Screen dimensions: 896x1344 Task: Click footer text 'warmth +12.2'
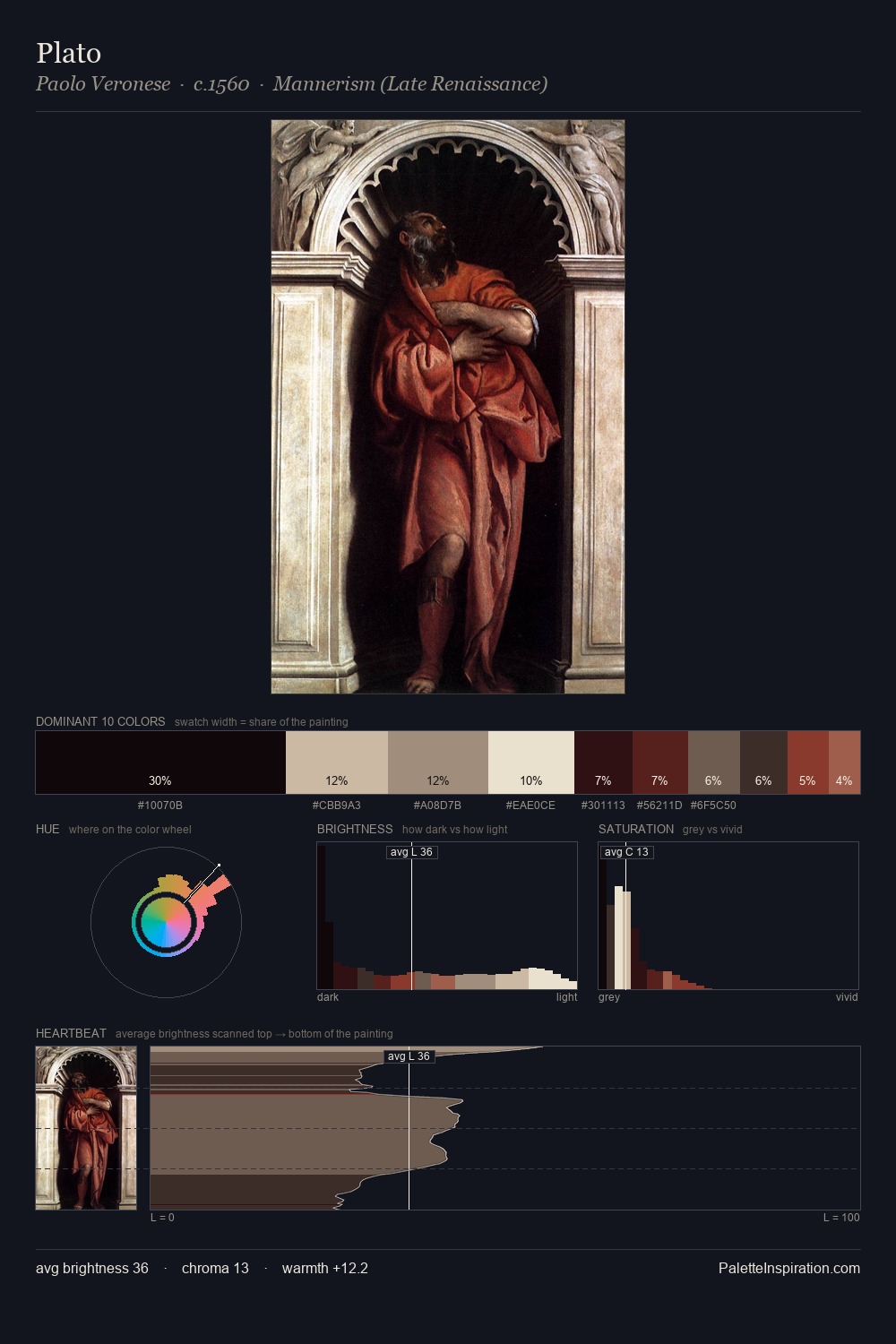pyautogui.click(x=325, y=1268)
